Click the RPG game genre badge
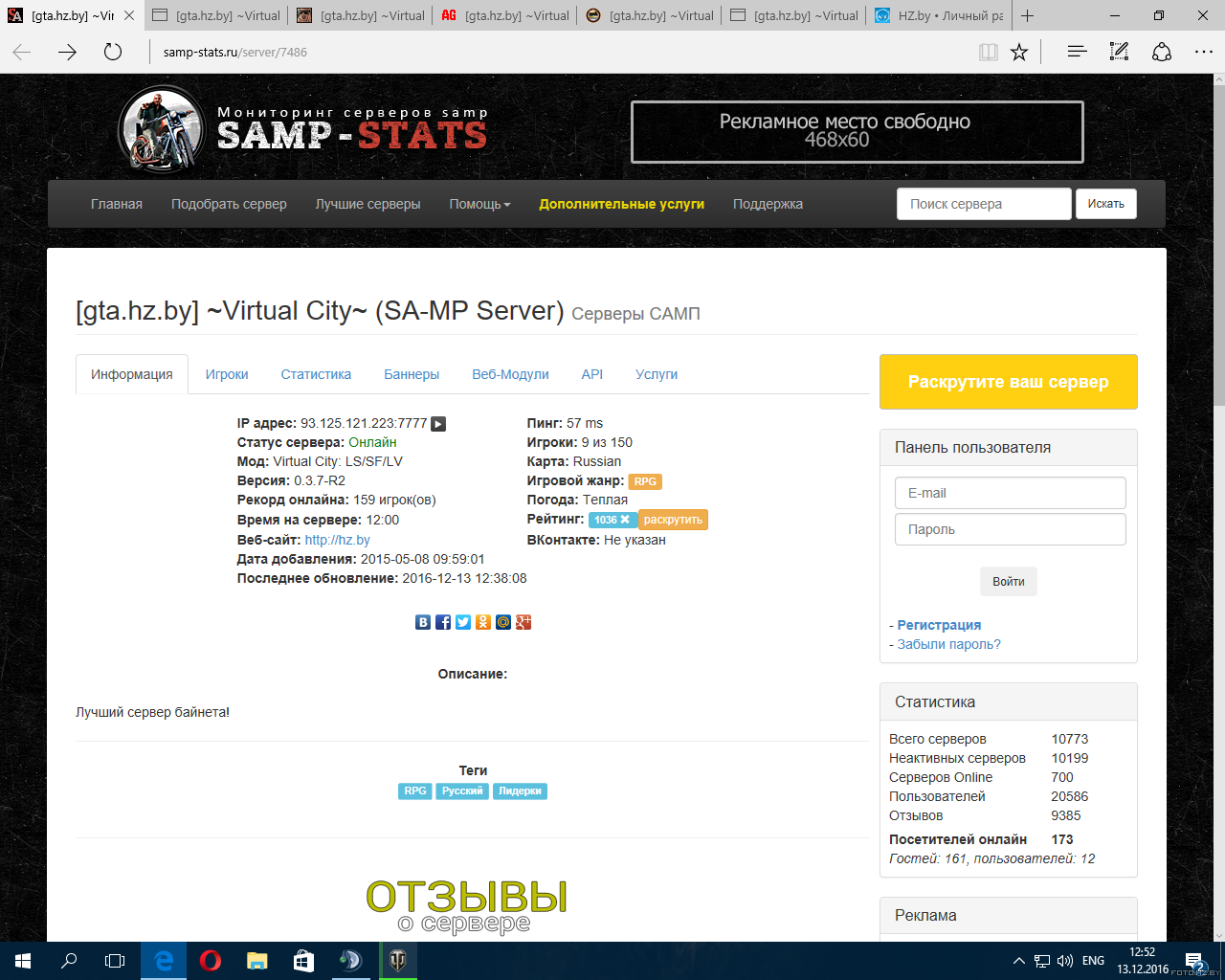Viewport: 1225px width, 980px height. [x=645, y=481]
